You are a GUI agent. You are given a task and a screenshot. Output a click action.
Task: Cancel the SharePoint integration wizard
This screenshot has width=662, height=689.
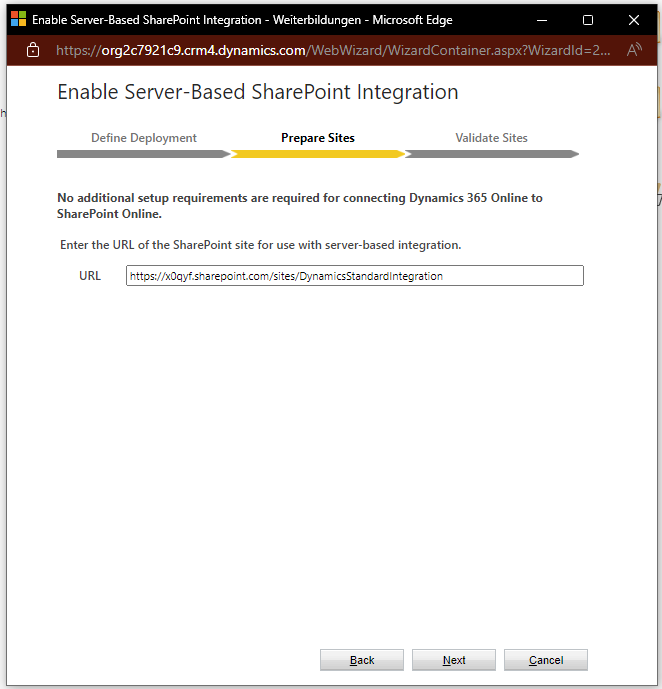pyautogui.click(x=546, y=660)
